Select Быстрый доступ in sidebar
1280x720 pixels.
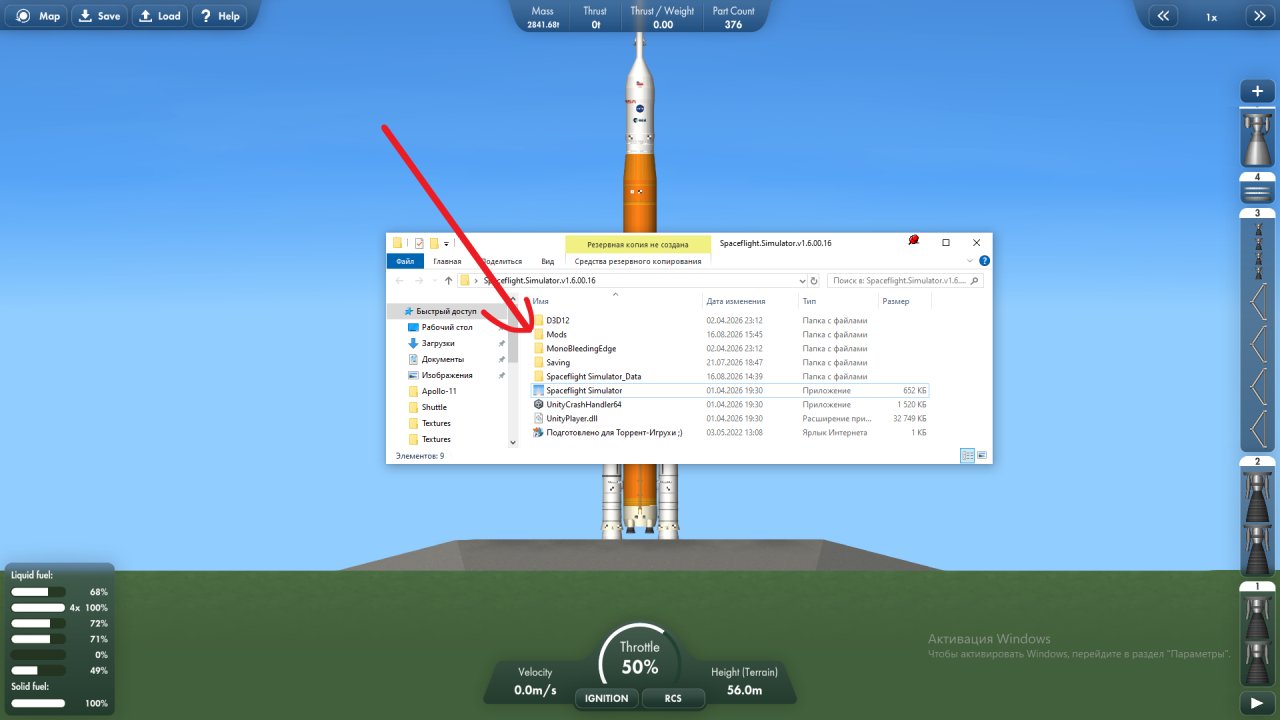(x=446, y=311)
